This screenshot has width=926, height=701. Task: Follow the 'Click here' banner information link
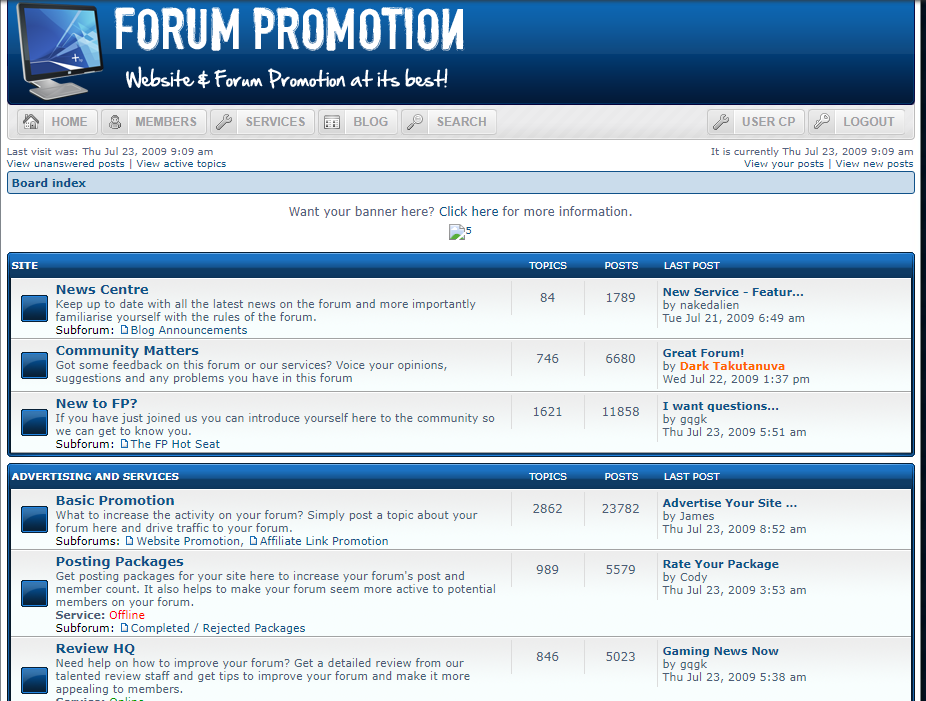[468, 211]
